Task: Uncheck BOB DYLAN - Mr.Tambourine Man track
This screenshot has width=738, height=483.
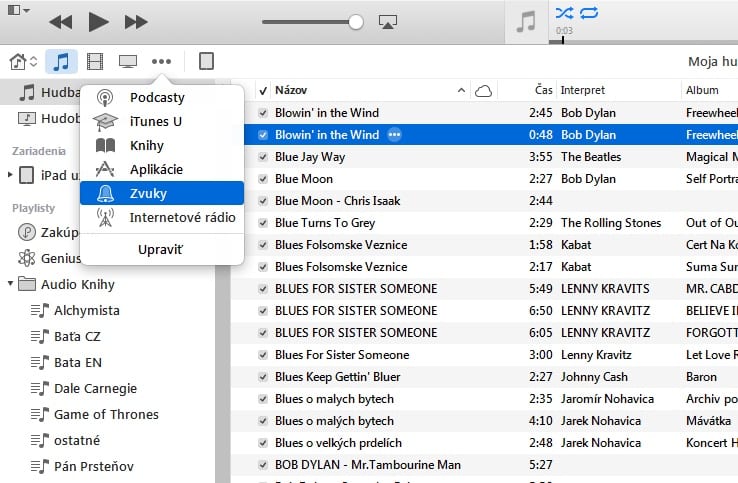Action: [263, 465]
